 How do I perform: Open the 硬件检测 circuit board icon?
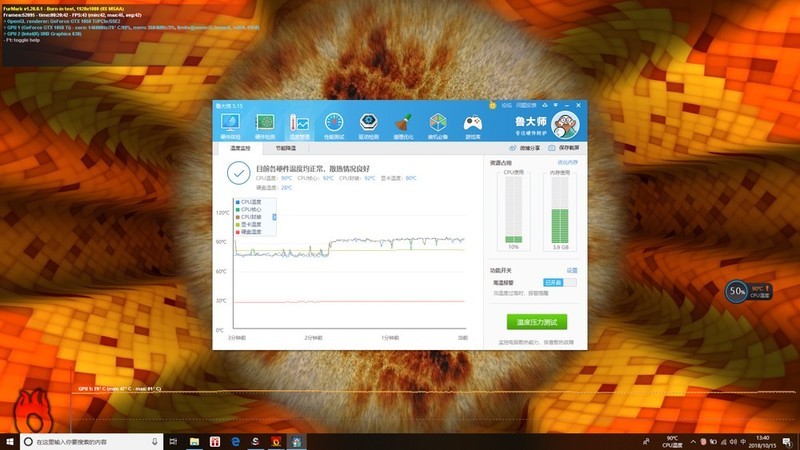click(265, 126)
